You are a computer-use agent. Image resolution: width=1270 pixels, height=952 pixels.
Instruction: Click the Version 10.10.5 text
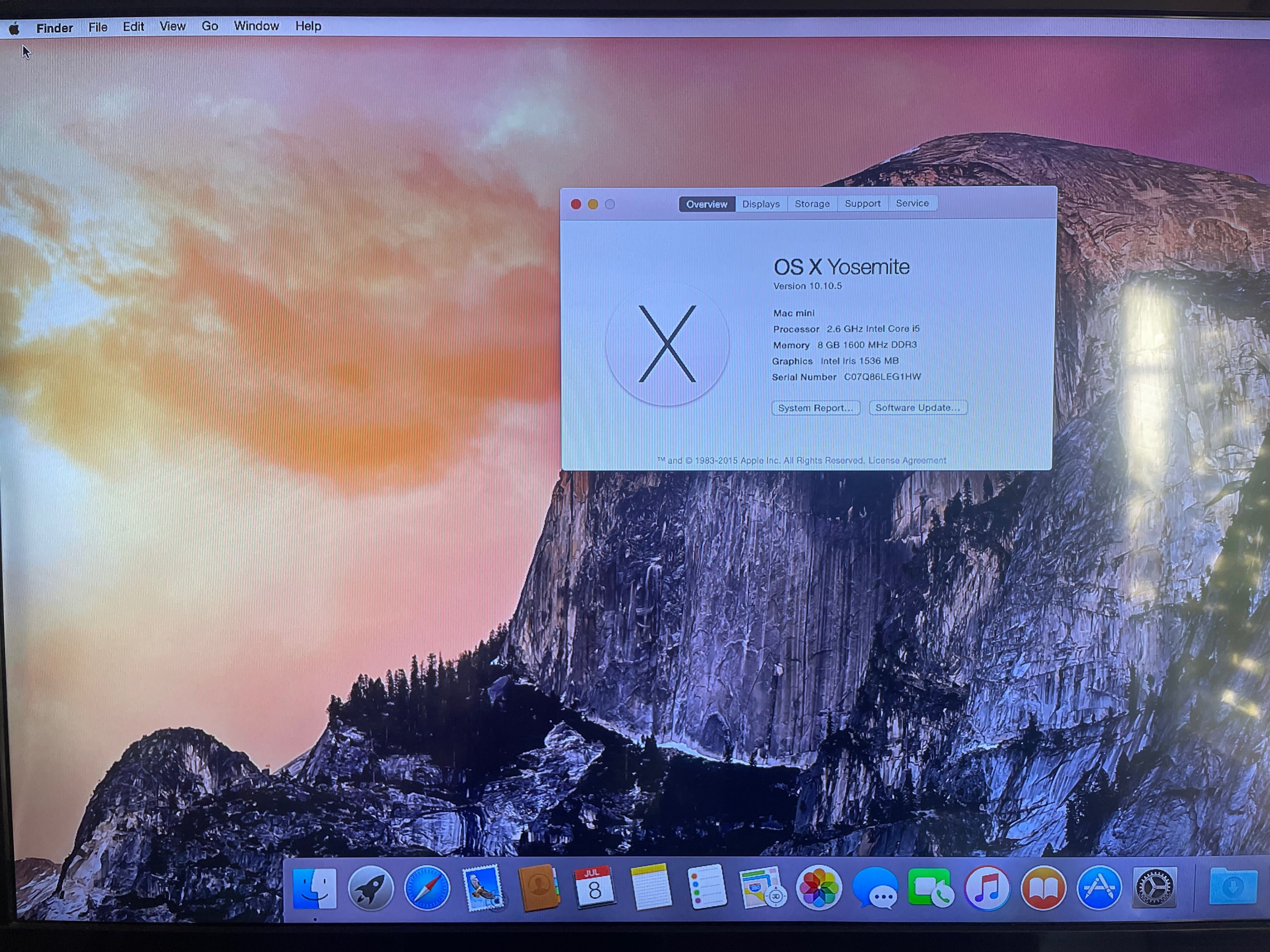click(807, 286)
